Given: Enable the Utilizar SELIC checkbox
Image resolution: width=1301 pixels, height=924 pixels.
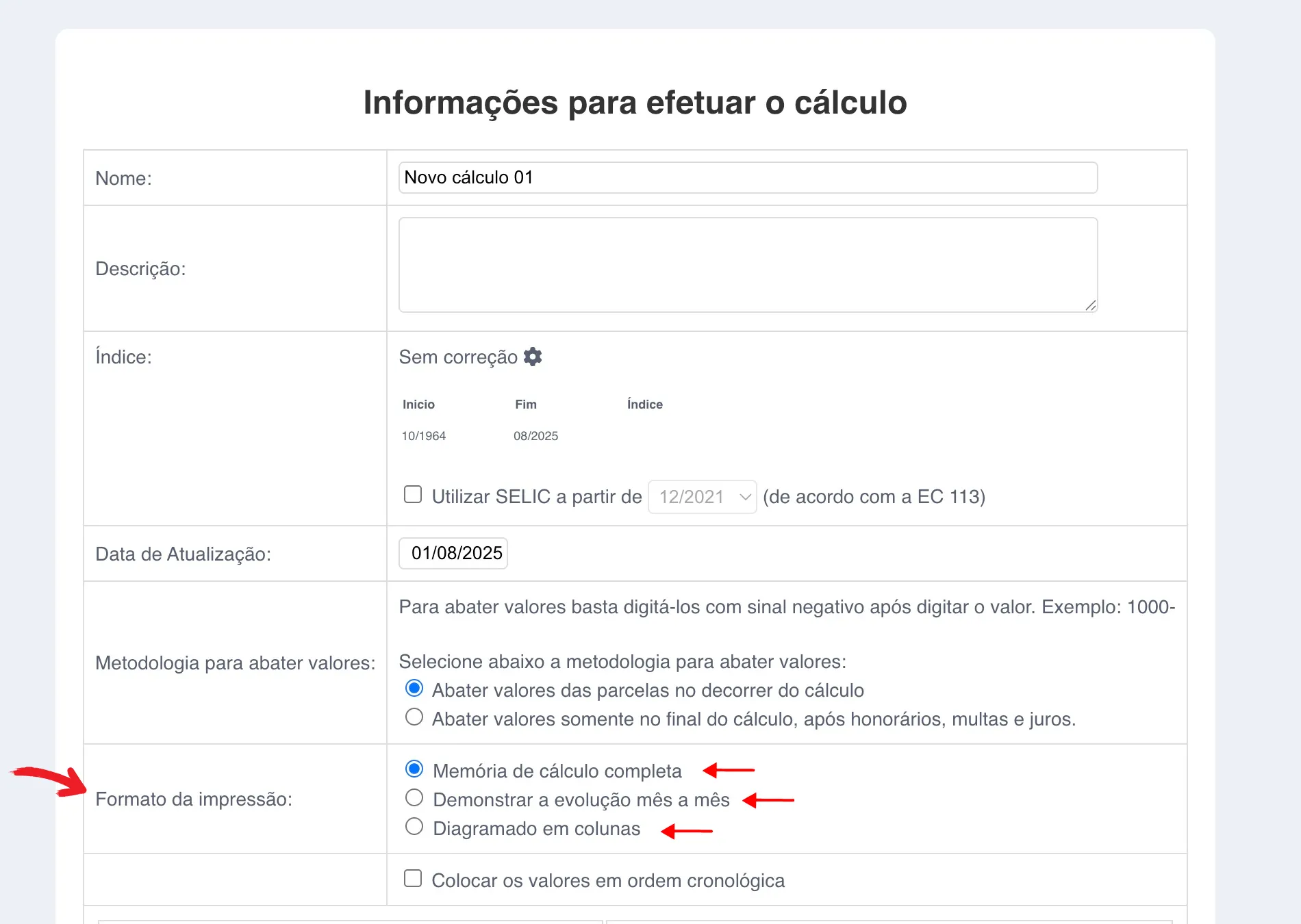Looking at the screenshot, I should (x=413, y=494).
